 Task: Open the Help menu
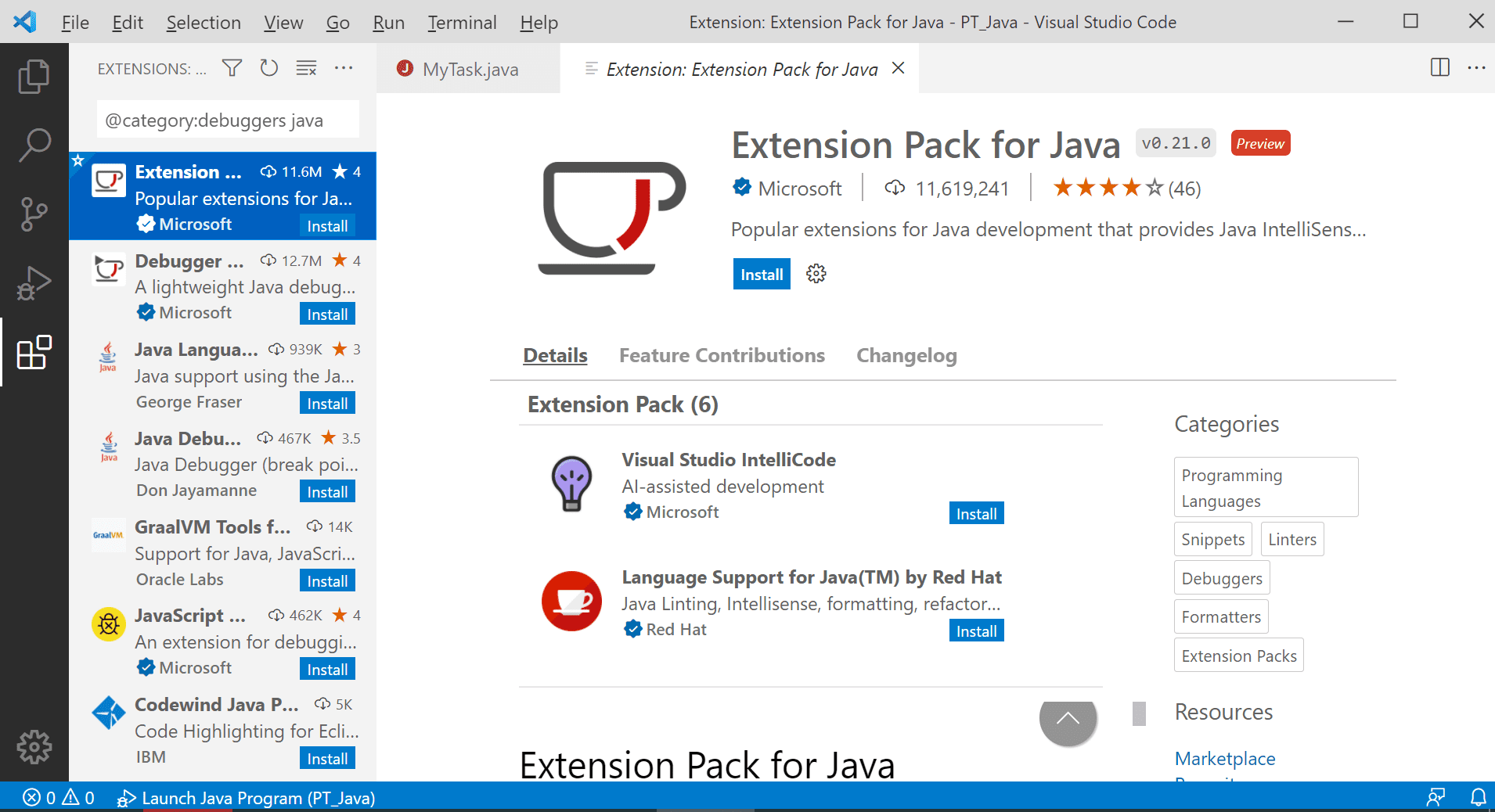[539, 22]
